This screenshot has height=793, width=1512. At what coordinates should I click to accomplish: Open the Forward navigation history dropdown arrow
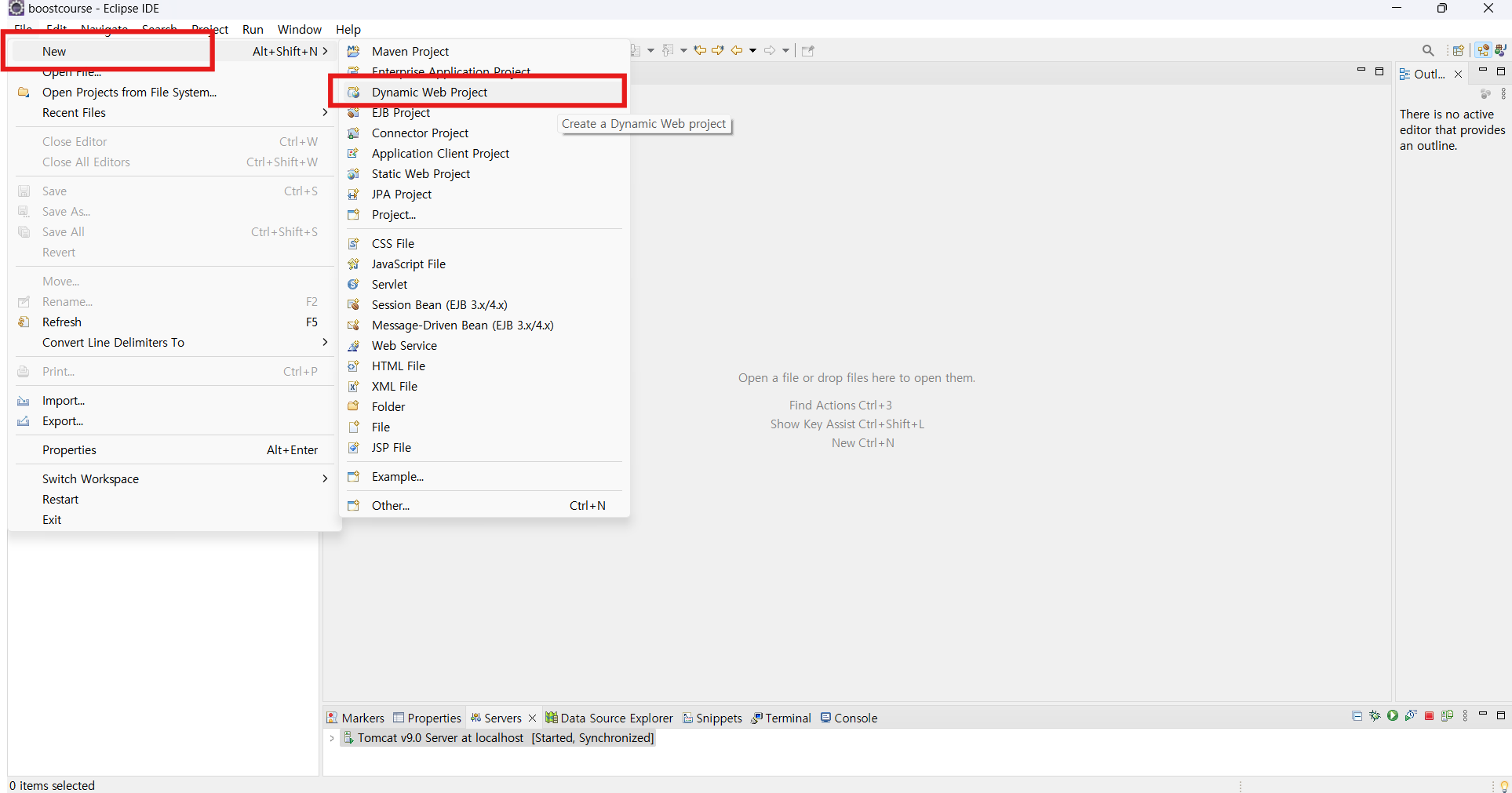[x=785, y=50]
